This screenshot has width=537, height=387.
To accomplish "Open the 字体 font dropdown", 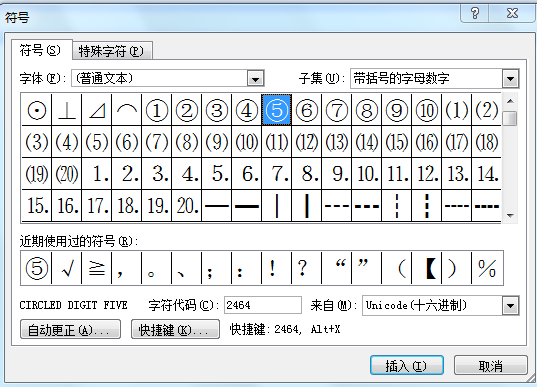I will click(255, 79).
